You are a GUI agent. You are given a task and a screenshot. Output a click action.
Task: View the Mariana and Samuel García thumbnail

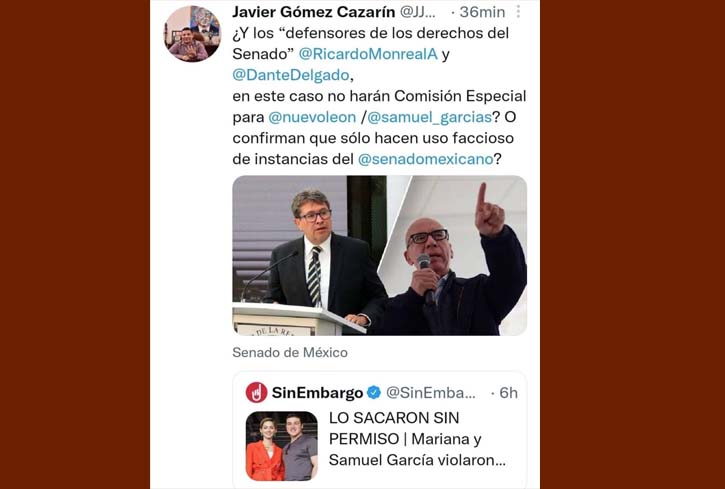pyautogui.click(x=282, y=446)
